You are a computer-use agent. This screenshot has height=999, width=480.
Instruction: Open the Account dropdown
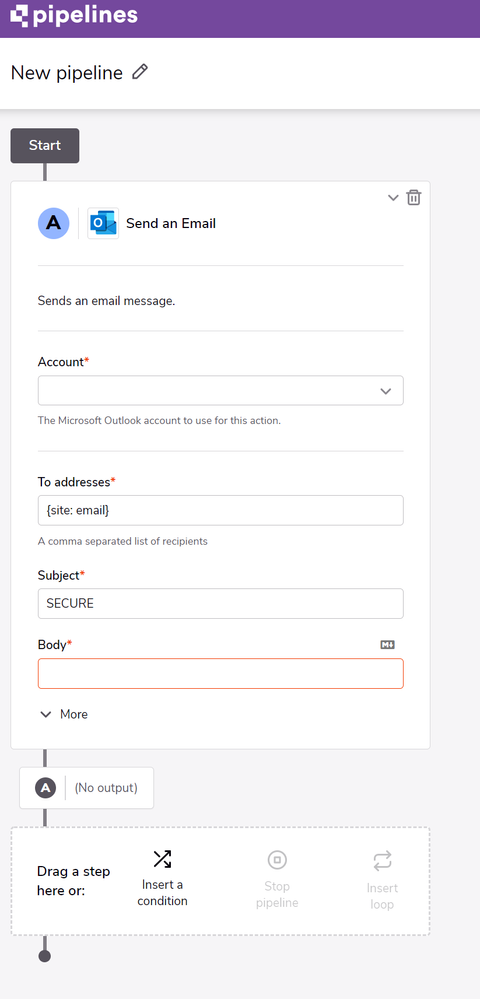[x=221, y=391]
